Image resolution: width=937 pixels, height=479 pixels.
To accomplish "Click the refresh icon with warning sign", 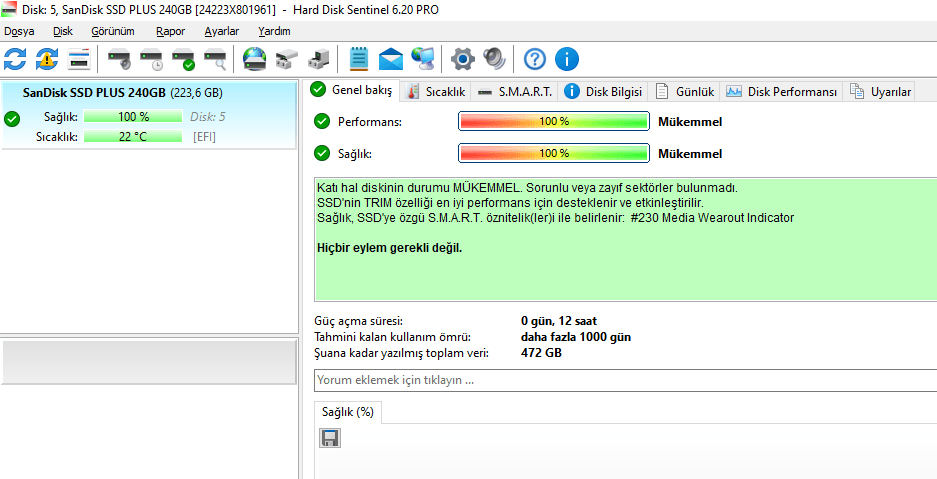I will click(47, 59).
